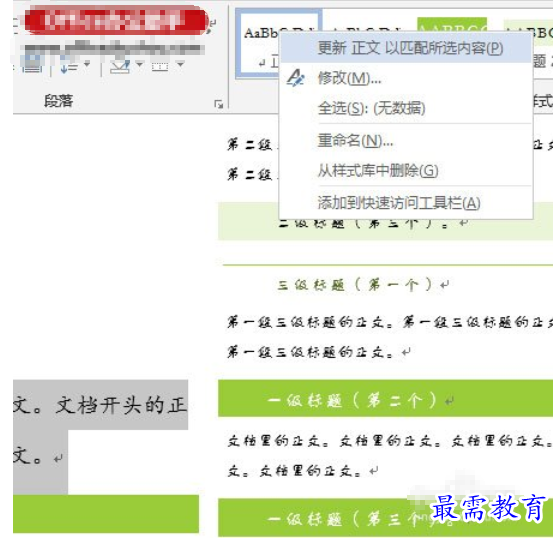
Task: Pick the green heading style thumbnail
Action: tap(452, 24)
